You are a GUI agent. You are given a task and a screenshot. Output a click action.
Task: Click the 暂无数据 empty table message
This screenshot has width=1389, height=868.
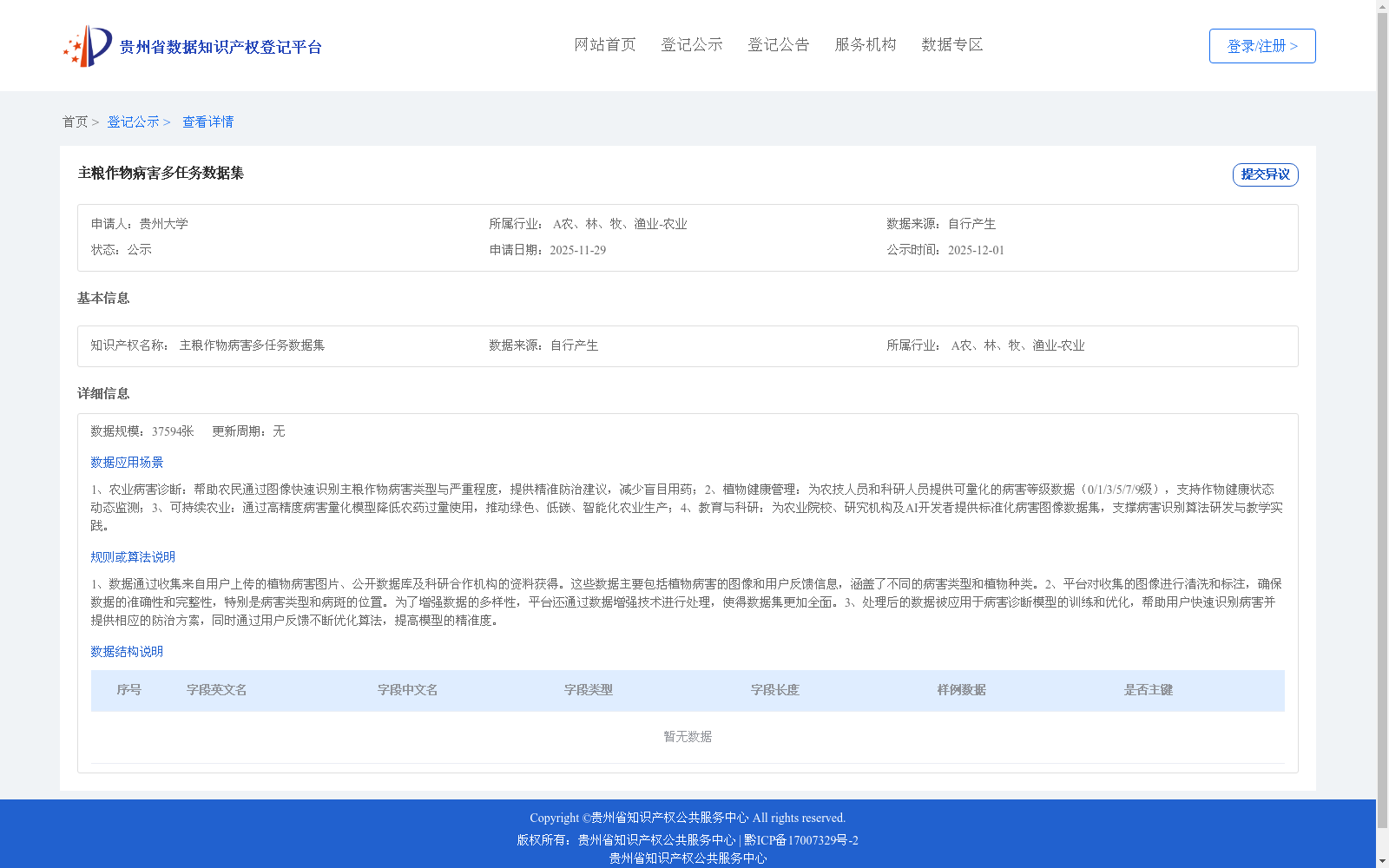pos(688,737)
